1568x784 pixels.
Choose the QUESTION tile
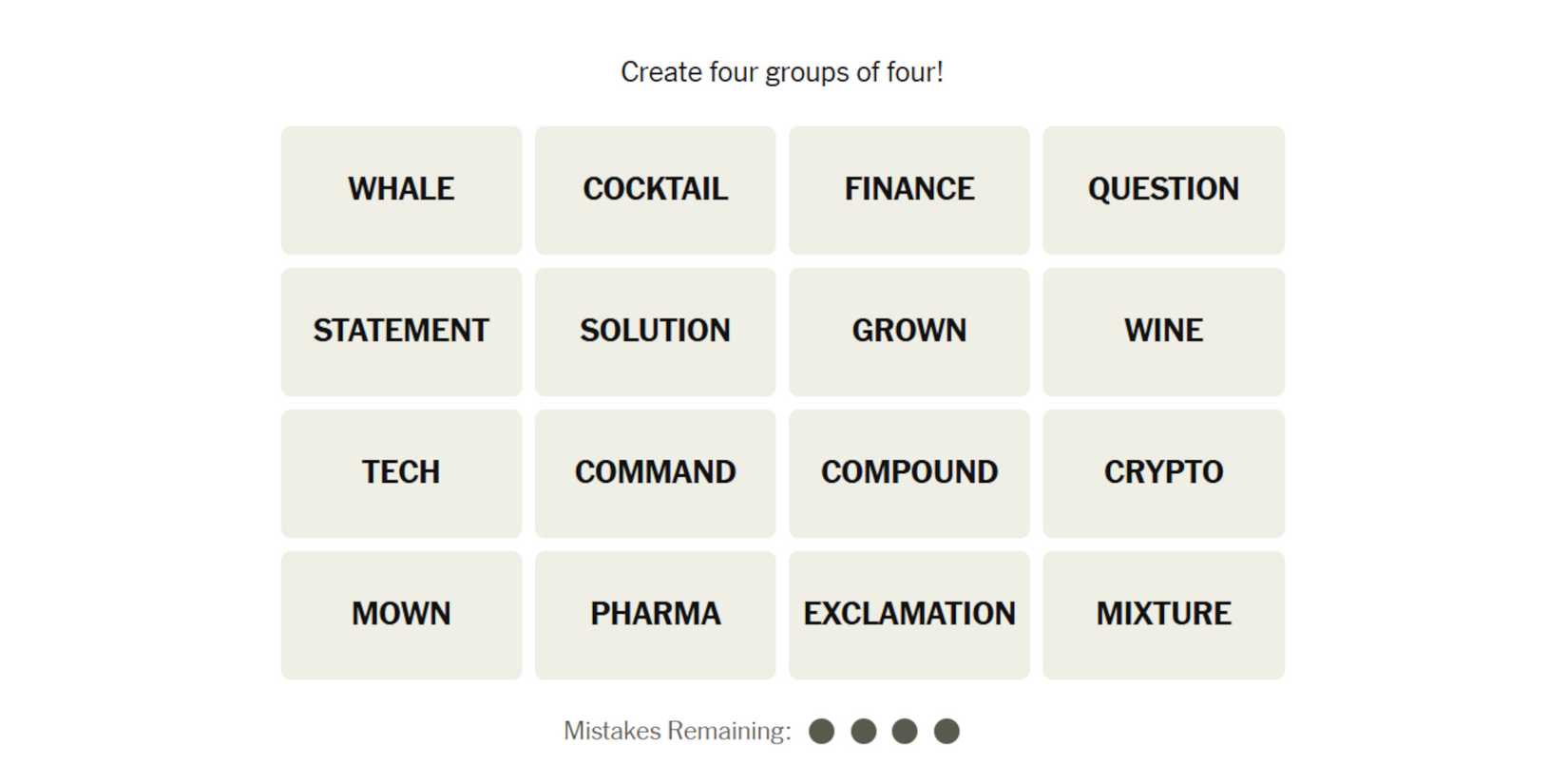click(1163, 190)
